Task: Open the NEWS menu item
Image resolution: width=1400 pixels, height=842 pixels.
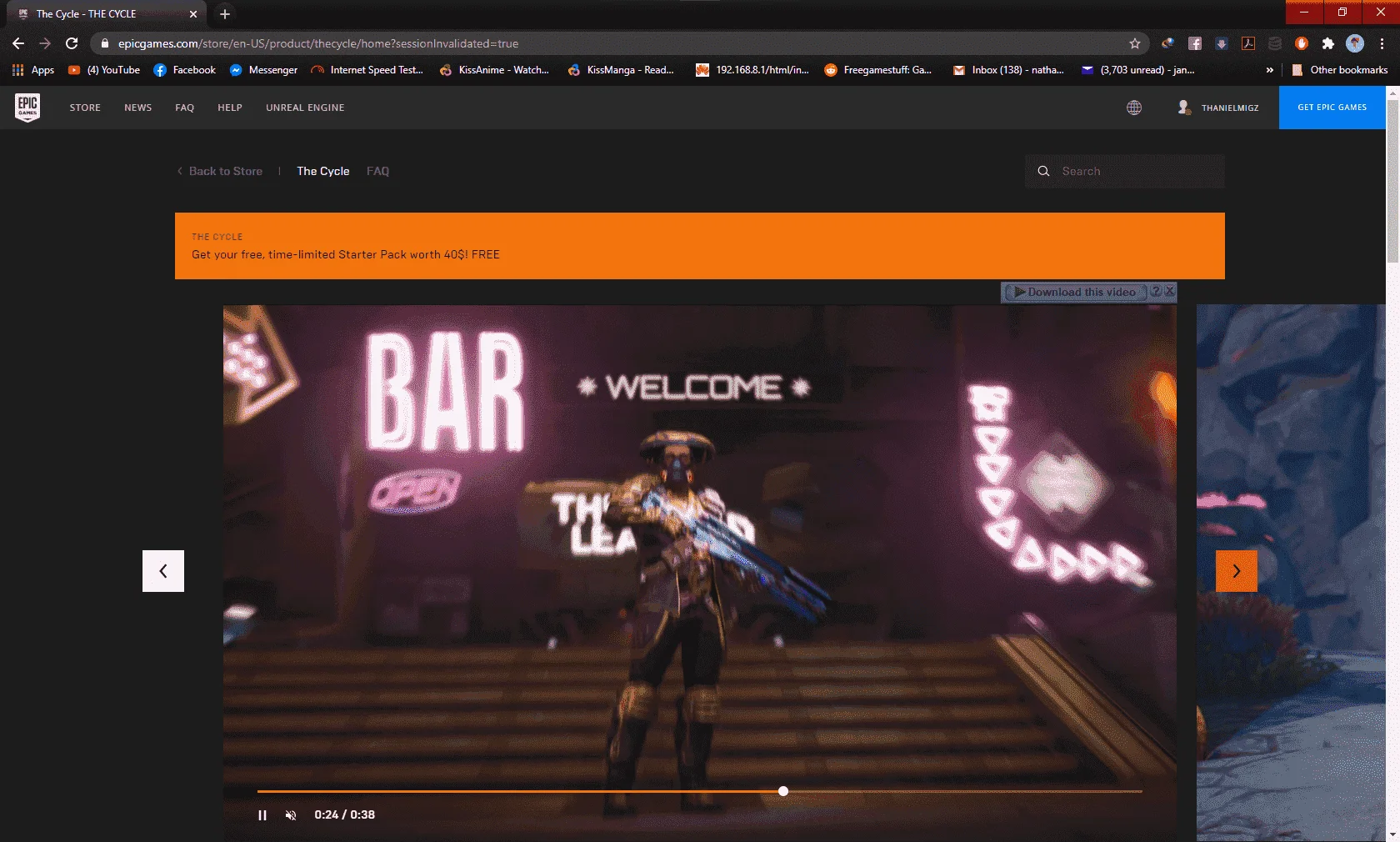Action: click(x=138, y=108)
